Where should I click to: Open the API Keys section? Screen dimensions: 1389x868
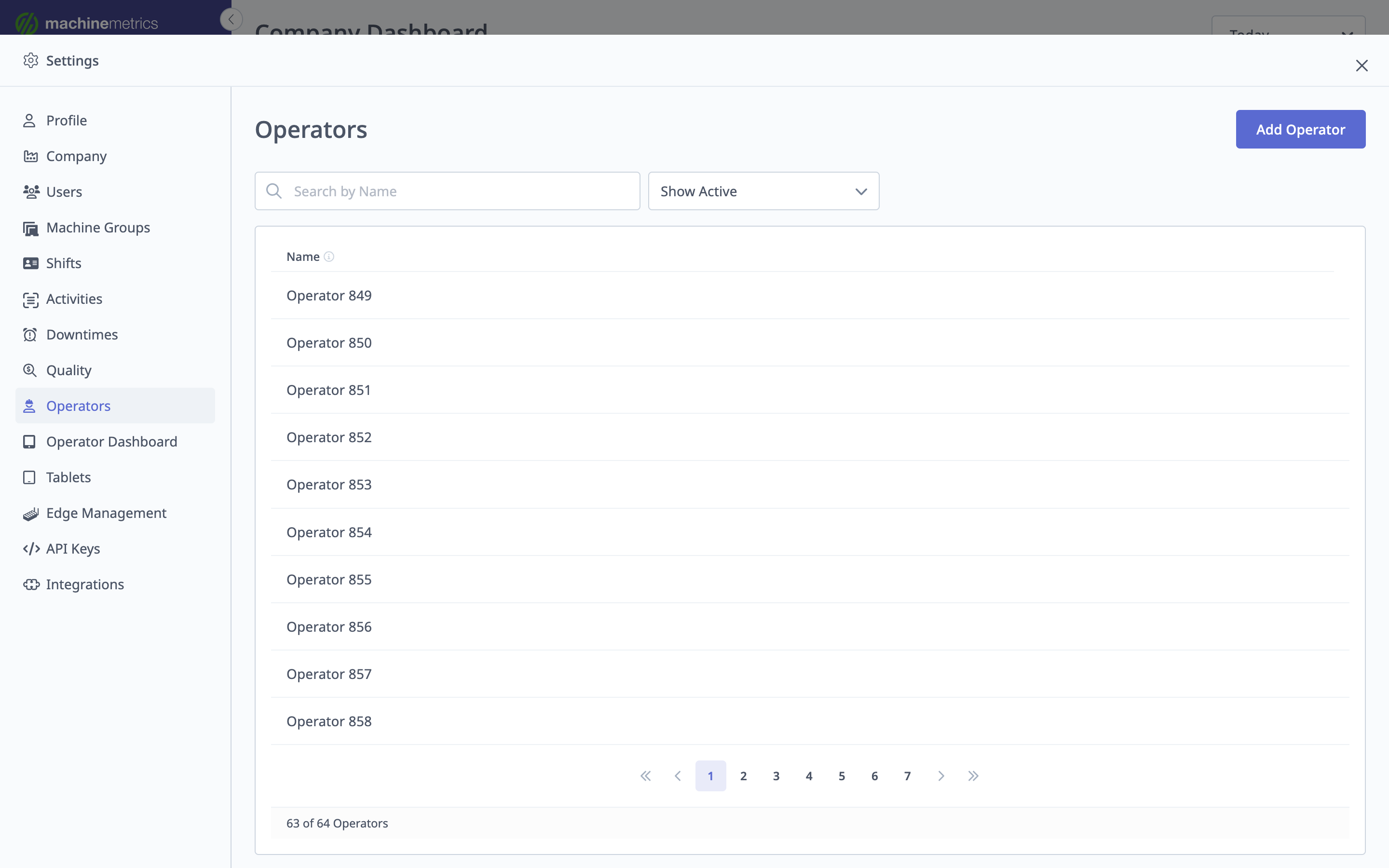(115, 549)
